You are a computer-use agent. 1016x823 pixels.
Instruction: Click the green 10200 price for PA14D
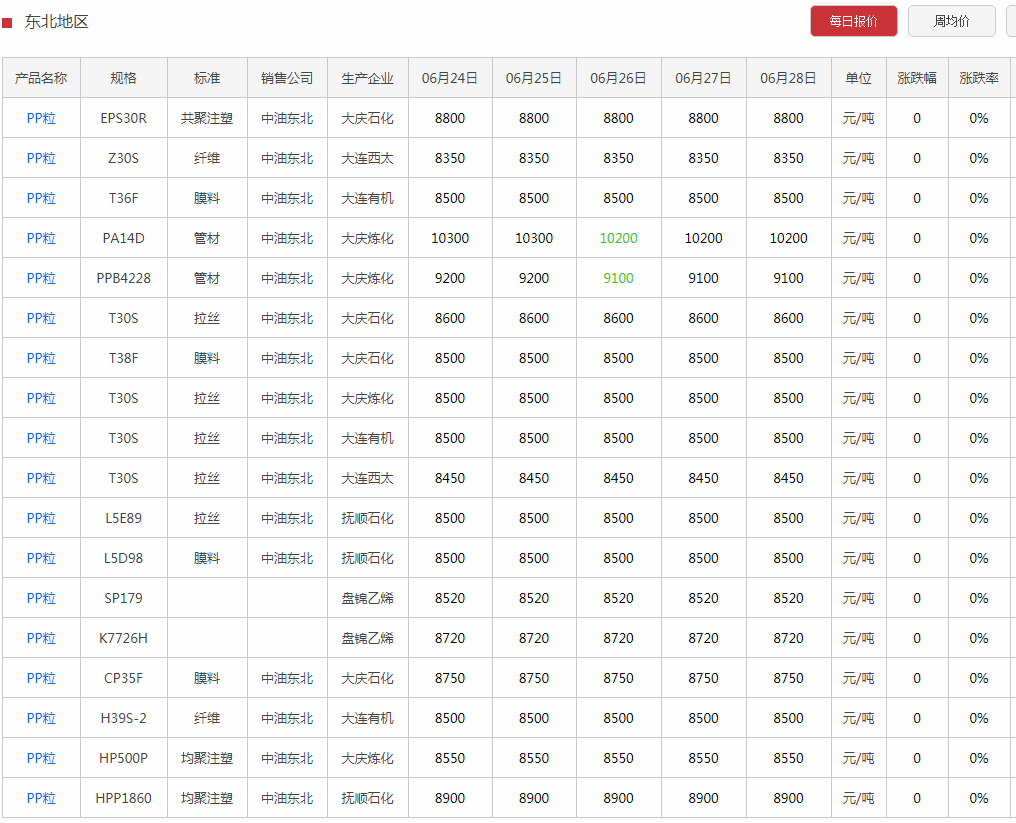pos(618,238)
